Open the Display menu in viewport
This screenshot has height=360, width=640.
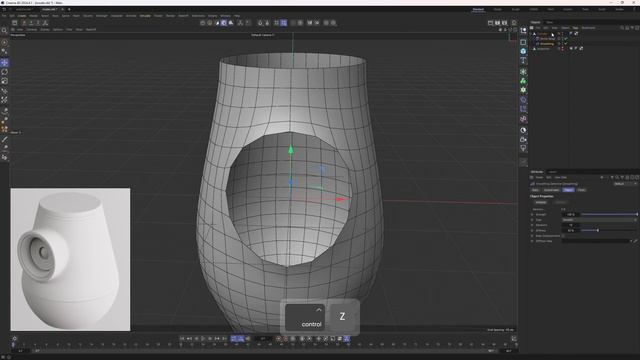44,29
